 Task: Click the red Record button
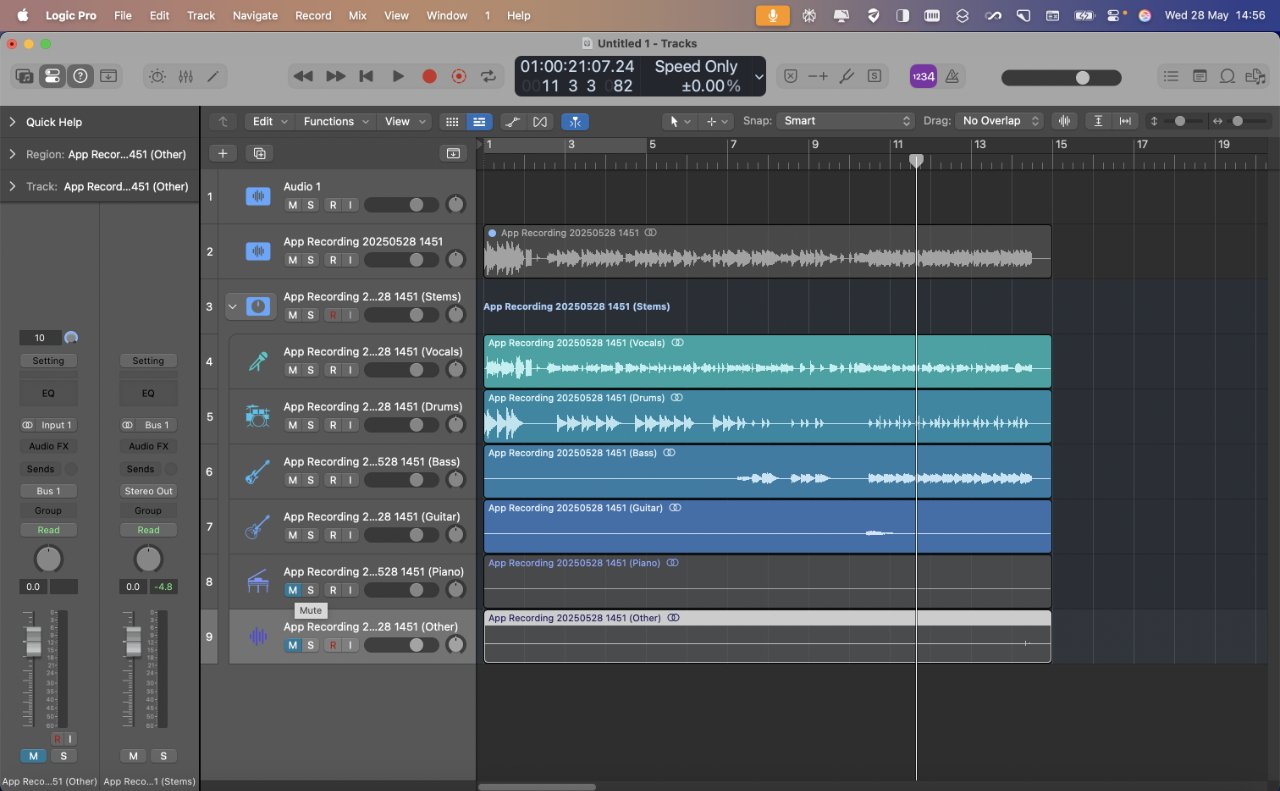(429, 76)
